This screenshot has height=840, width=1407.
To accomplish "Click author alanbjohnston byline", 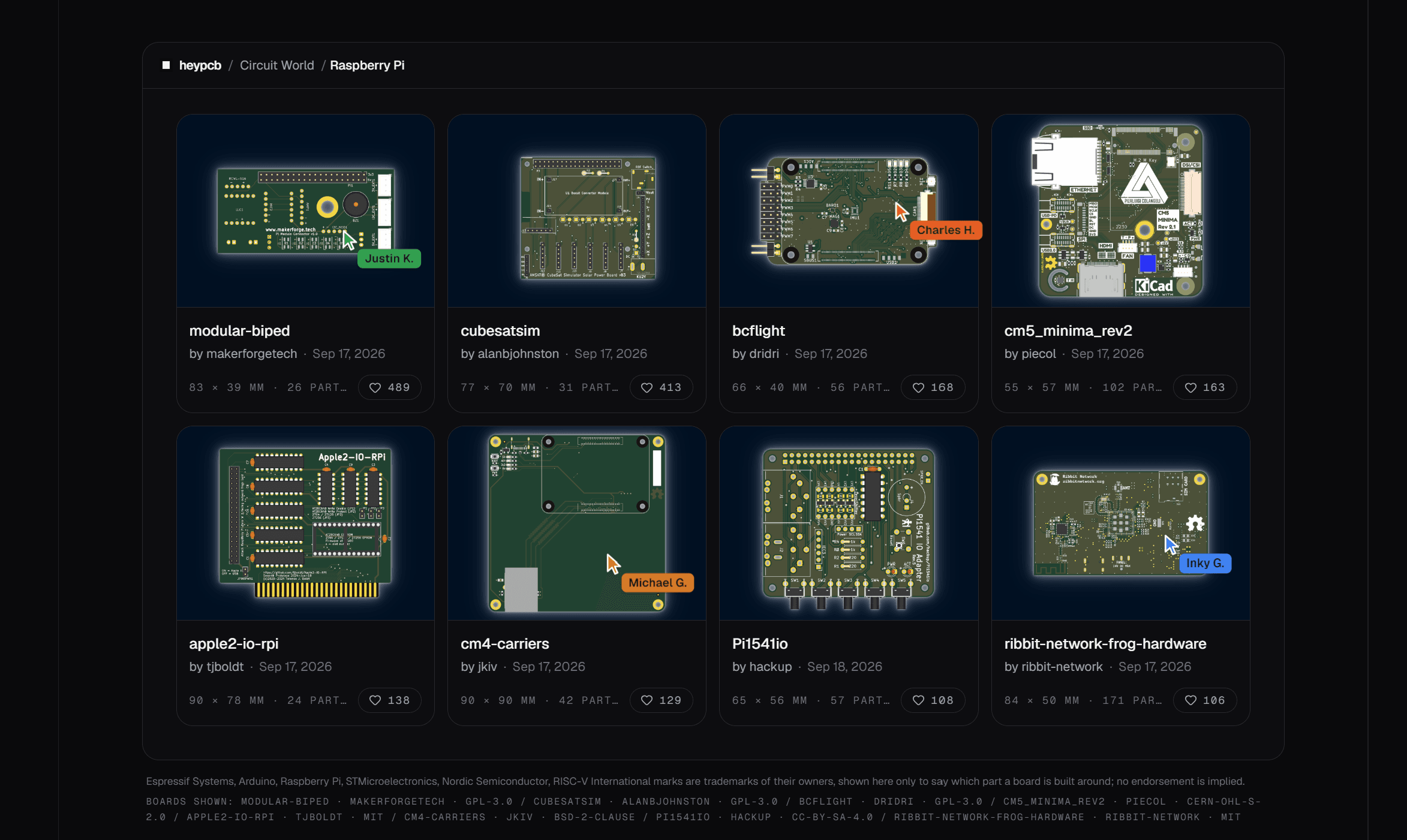I will pyautogui.click(x=510, y=354).
